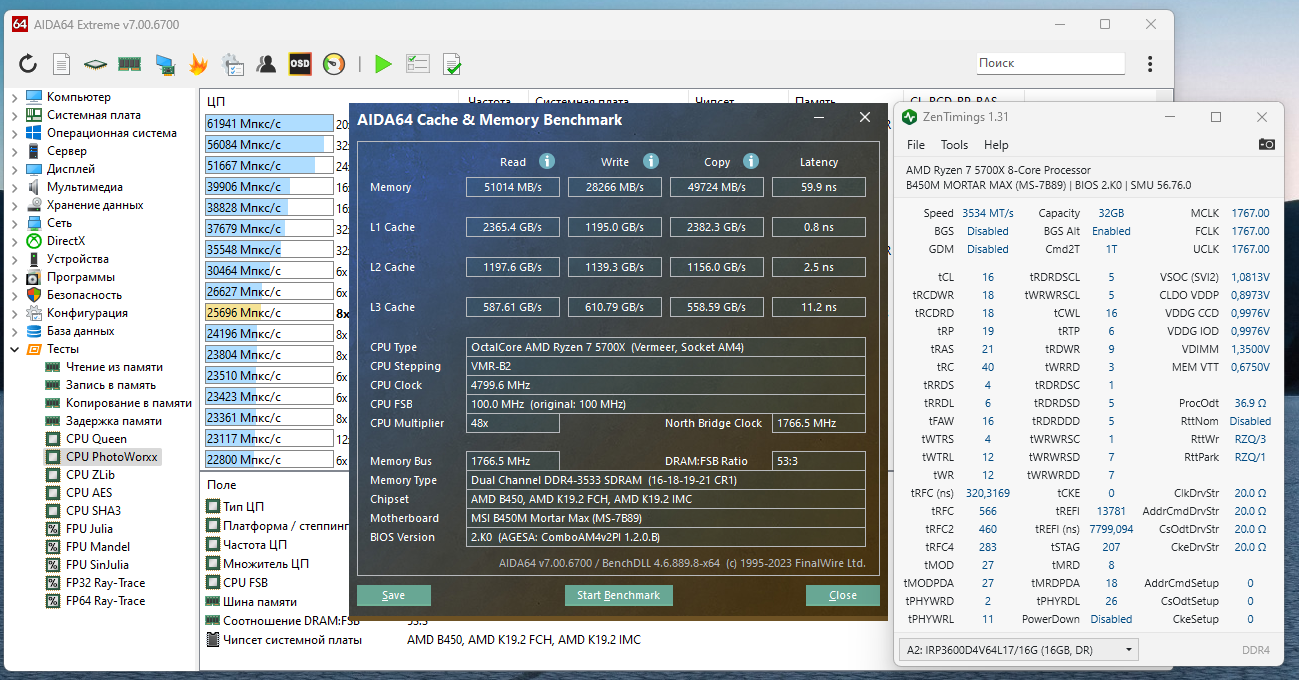Click the Close button in benchmark dialog

click(843, 595)
